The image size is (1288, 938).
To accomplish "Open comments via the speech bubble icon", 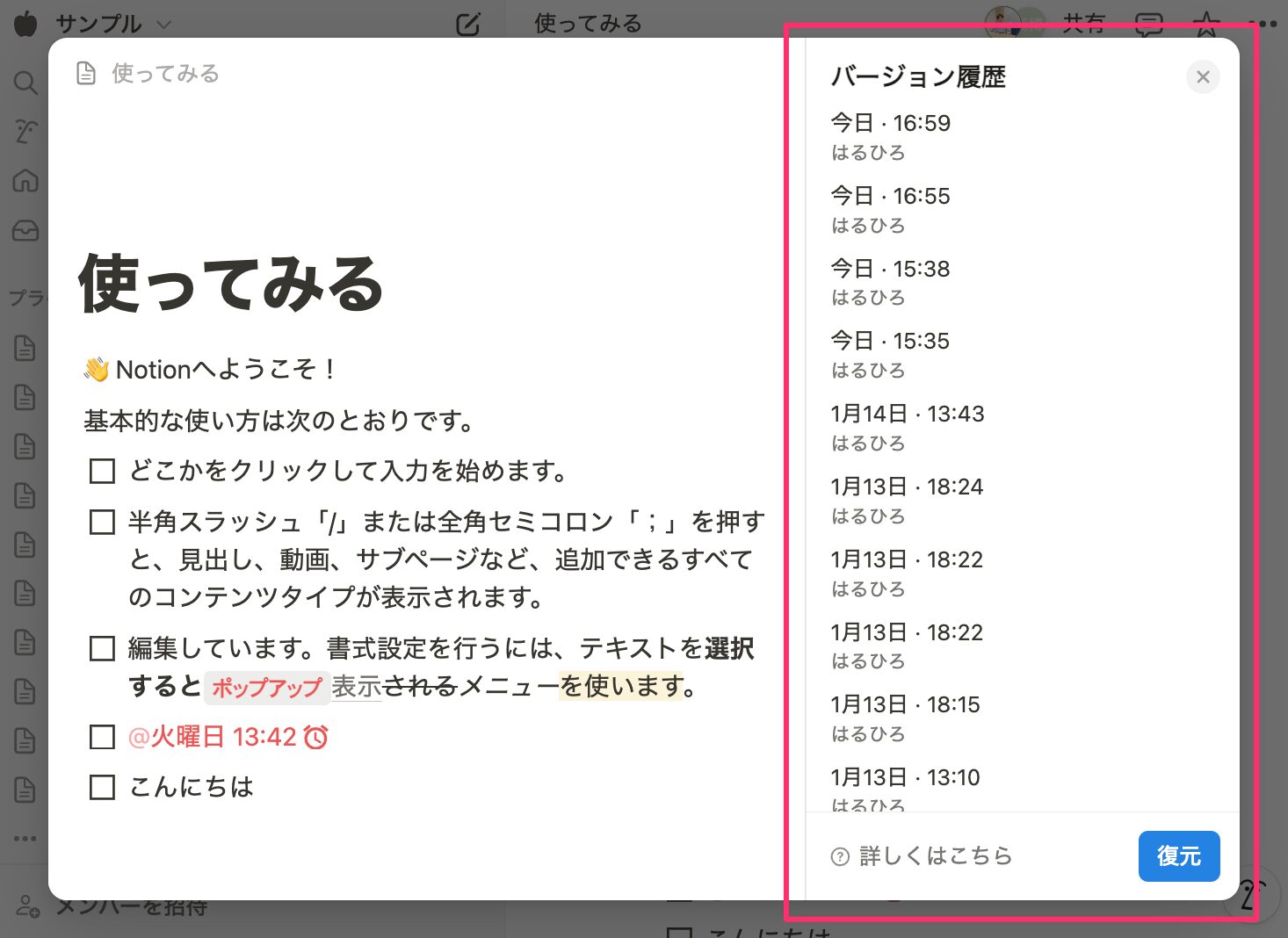I will tap(1149, 24).
